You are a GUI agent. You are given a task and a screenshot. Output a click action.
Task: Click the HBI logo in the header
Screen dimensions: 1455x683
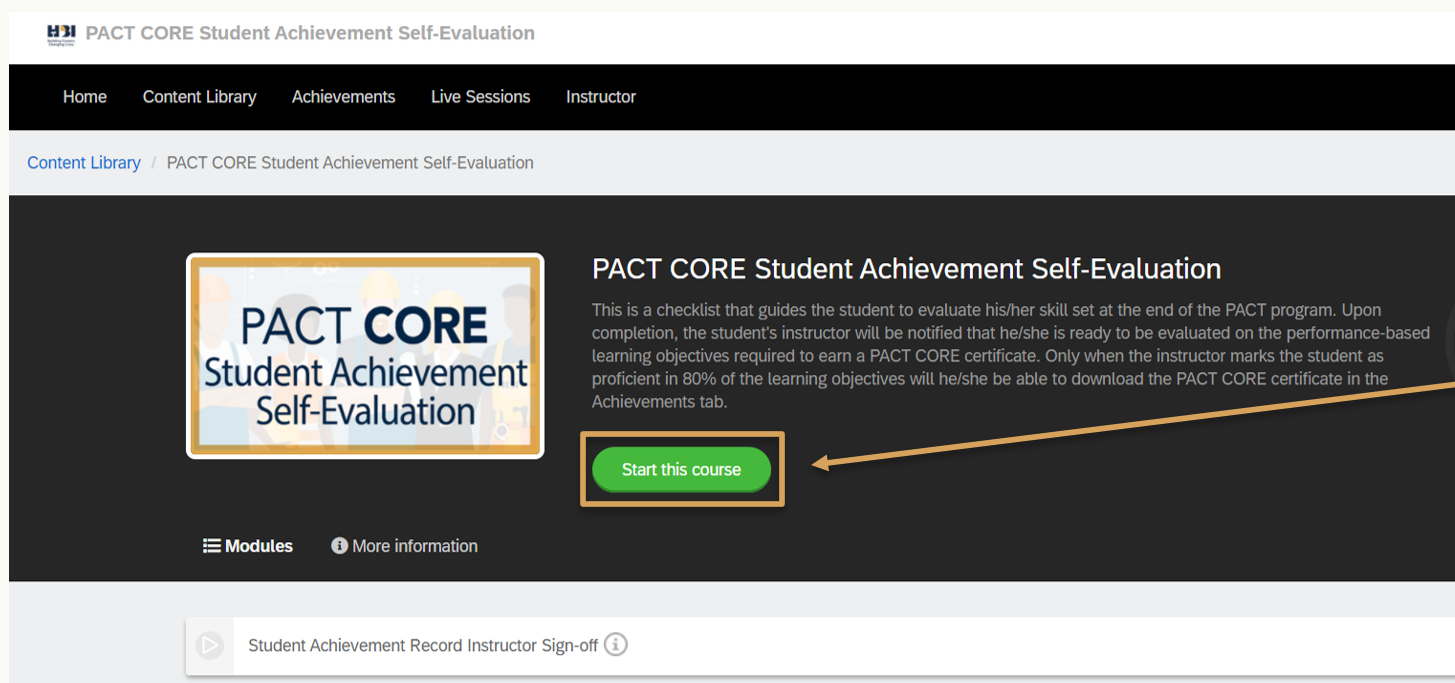(x=61, y=34)
